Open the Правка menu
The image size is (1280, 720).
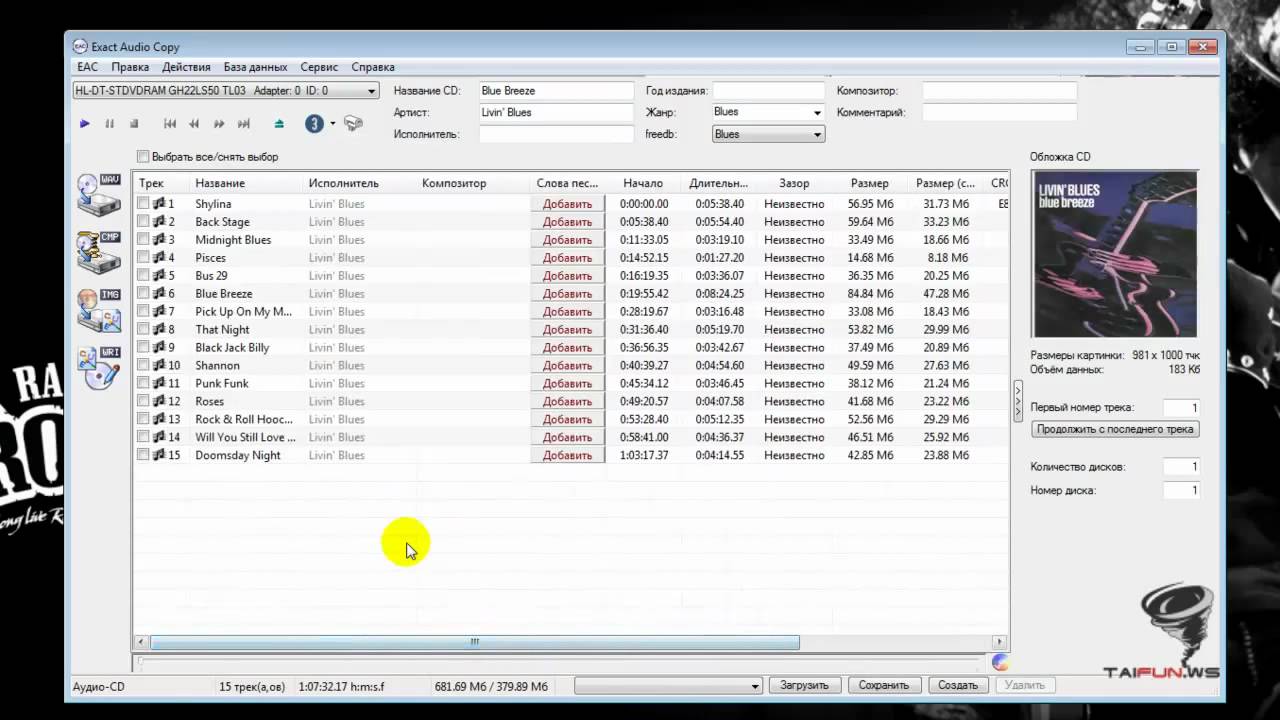pos(130,67)
